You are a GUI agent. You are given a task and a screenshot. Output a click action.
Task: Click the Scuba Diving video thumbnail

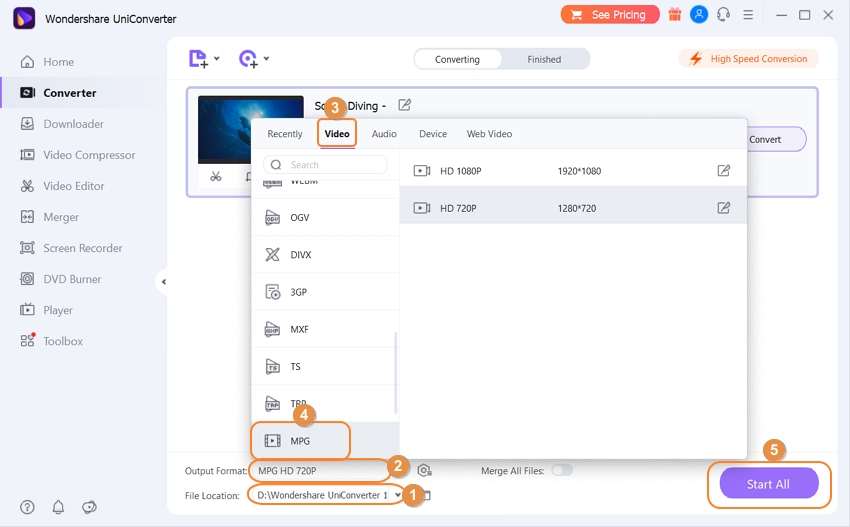pos(250,130)
